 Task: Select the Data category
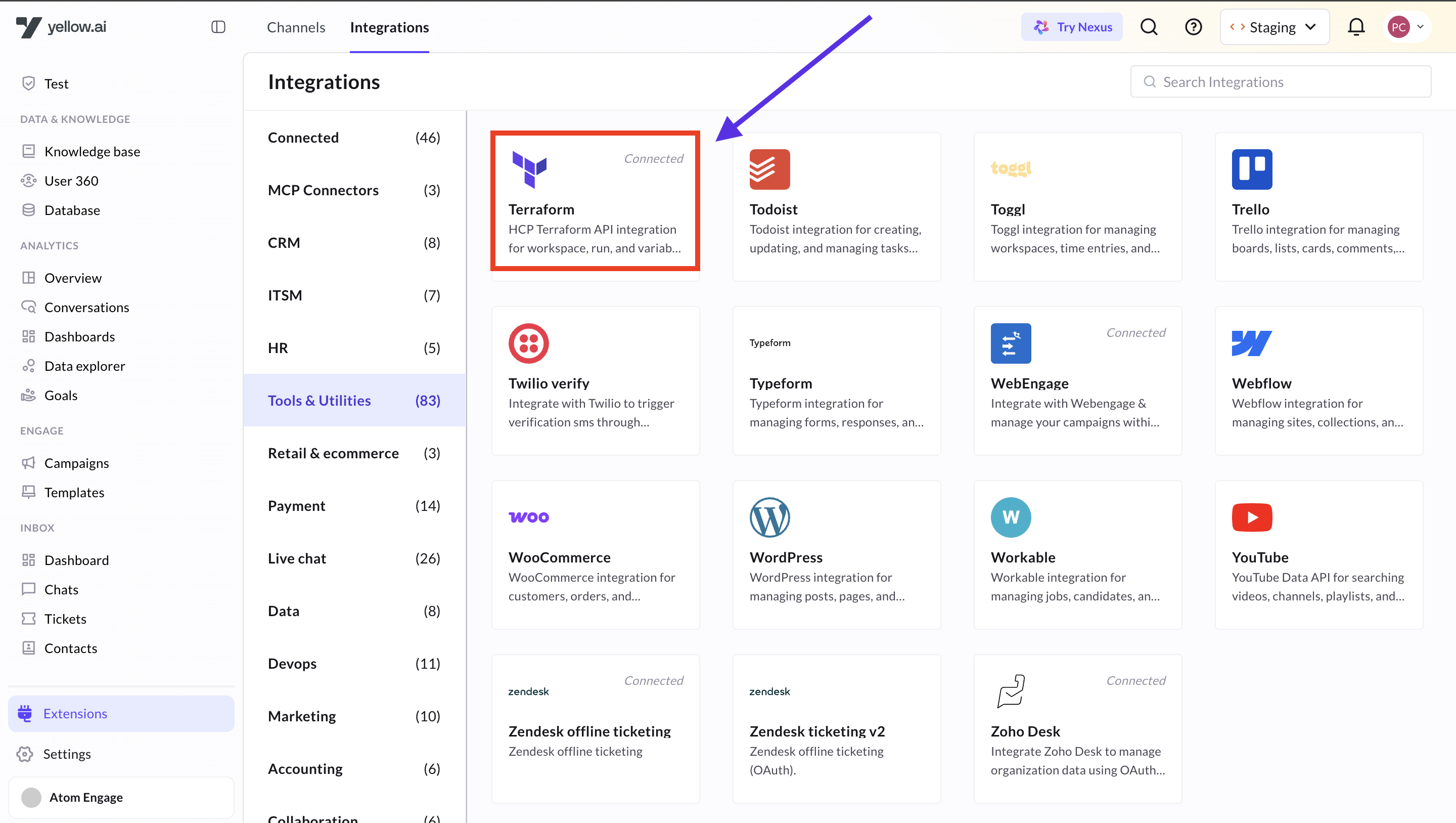354,611
